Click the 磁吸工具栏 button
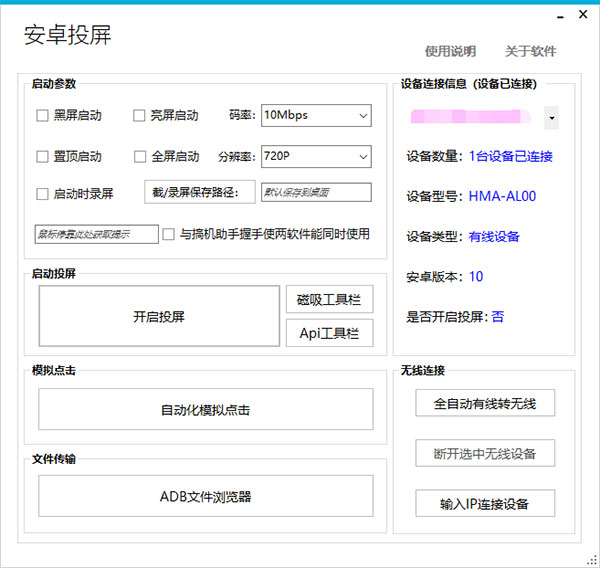The height and width of the screenshot is (568, 600). (329, 299)
